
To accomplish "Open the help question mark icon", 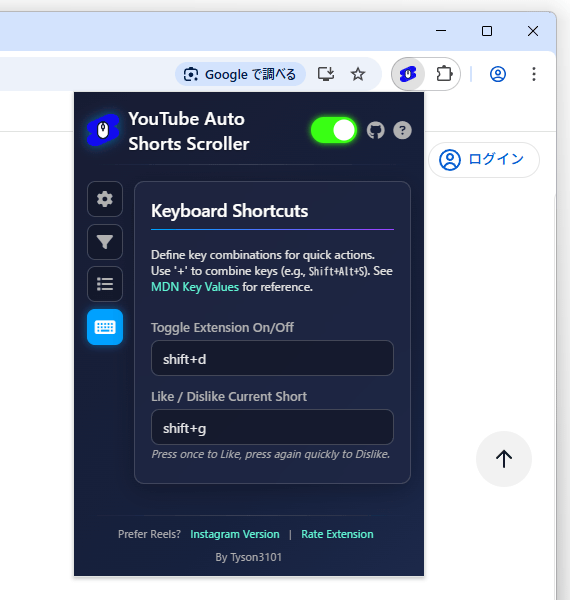I will point(402,130).
